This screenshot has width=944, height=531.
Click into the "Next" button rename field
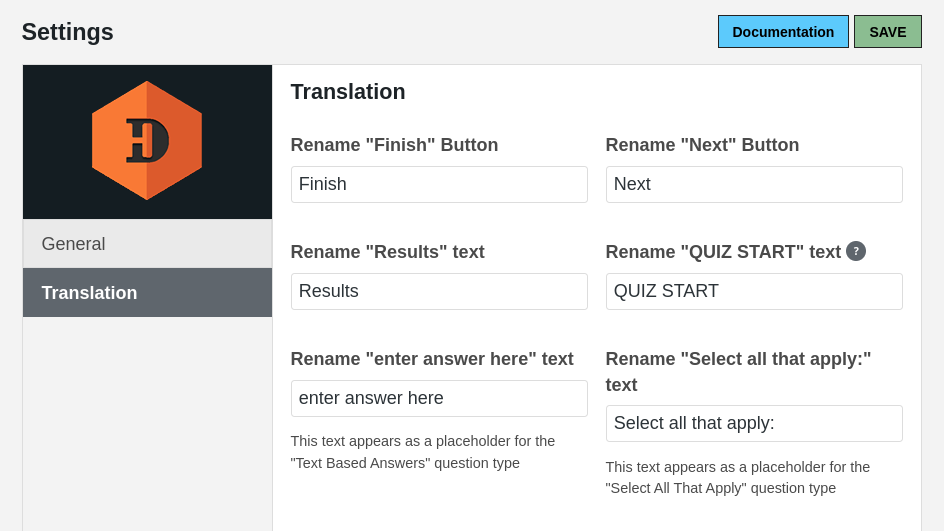click(754, 185)
